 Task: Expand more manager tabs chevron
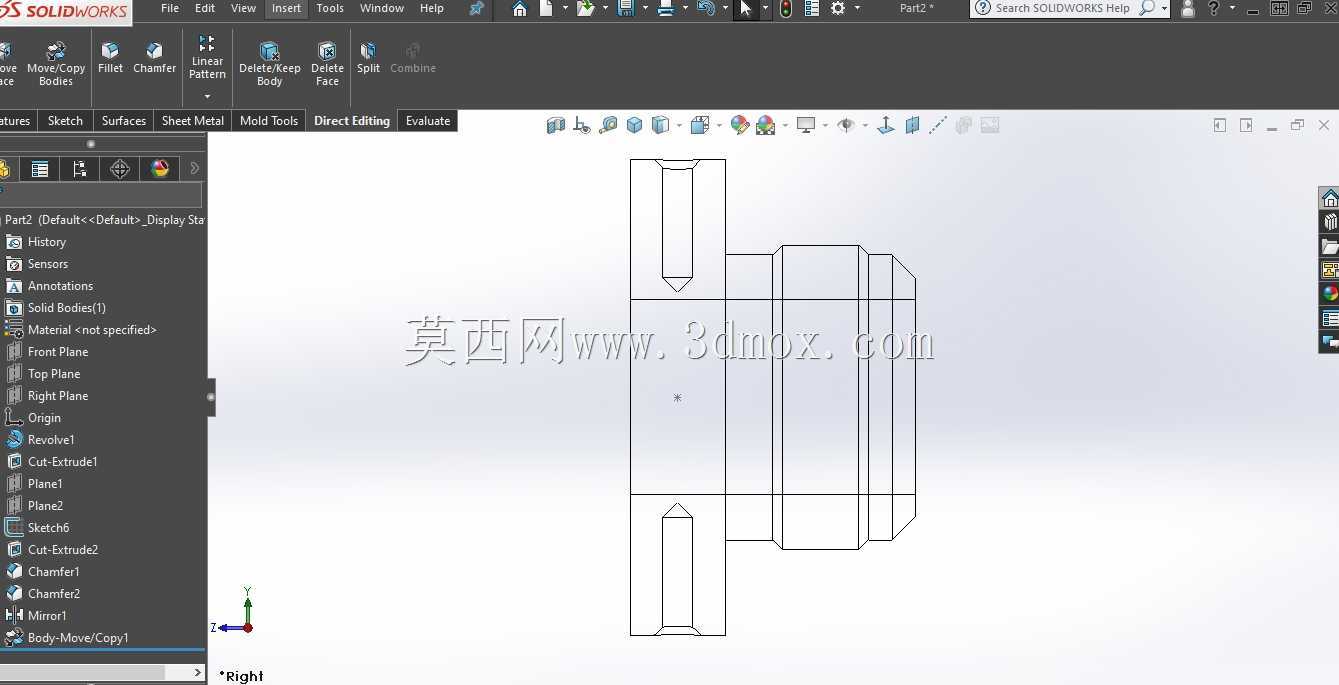pyautogui.click(x=195, y=168)
